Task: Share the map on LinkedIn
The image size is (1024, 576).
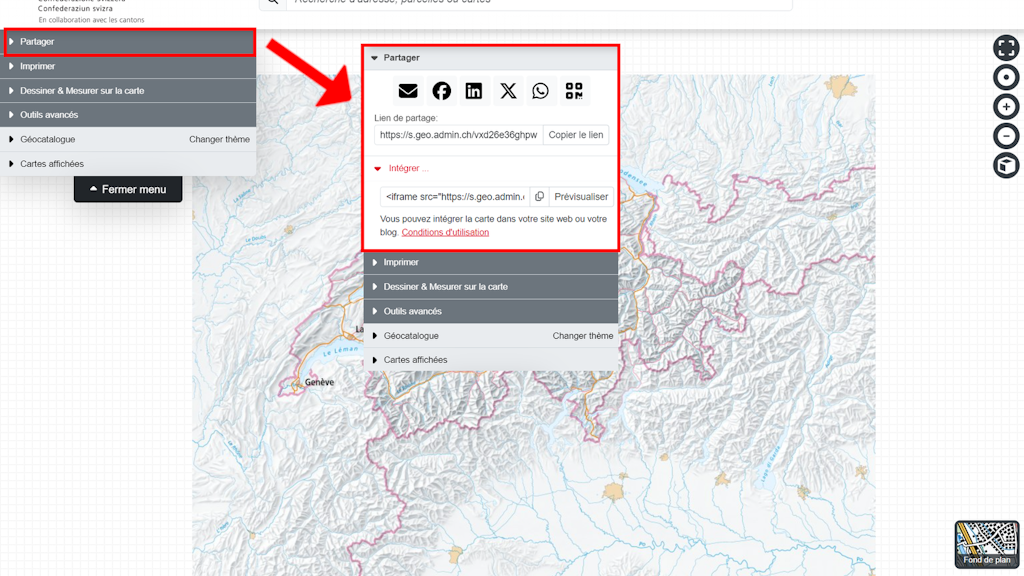Action: point(474,91)
